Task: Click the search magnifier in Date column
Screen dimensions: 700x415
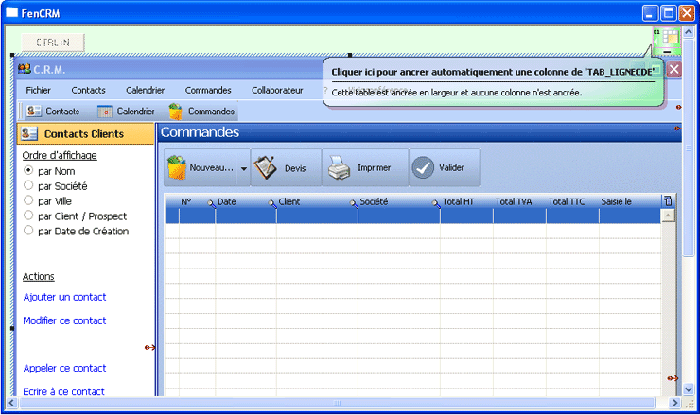Action: pyautogui.click(x=211, y=203)
